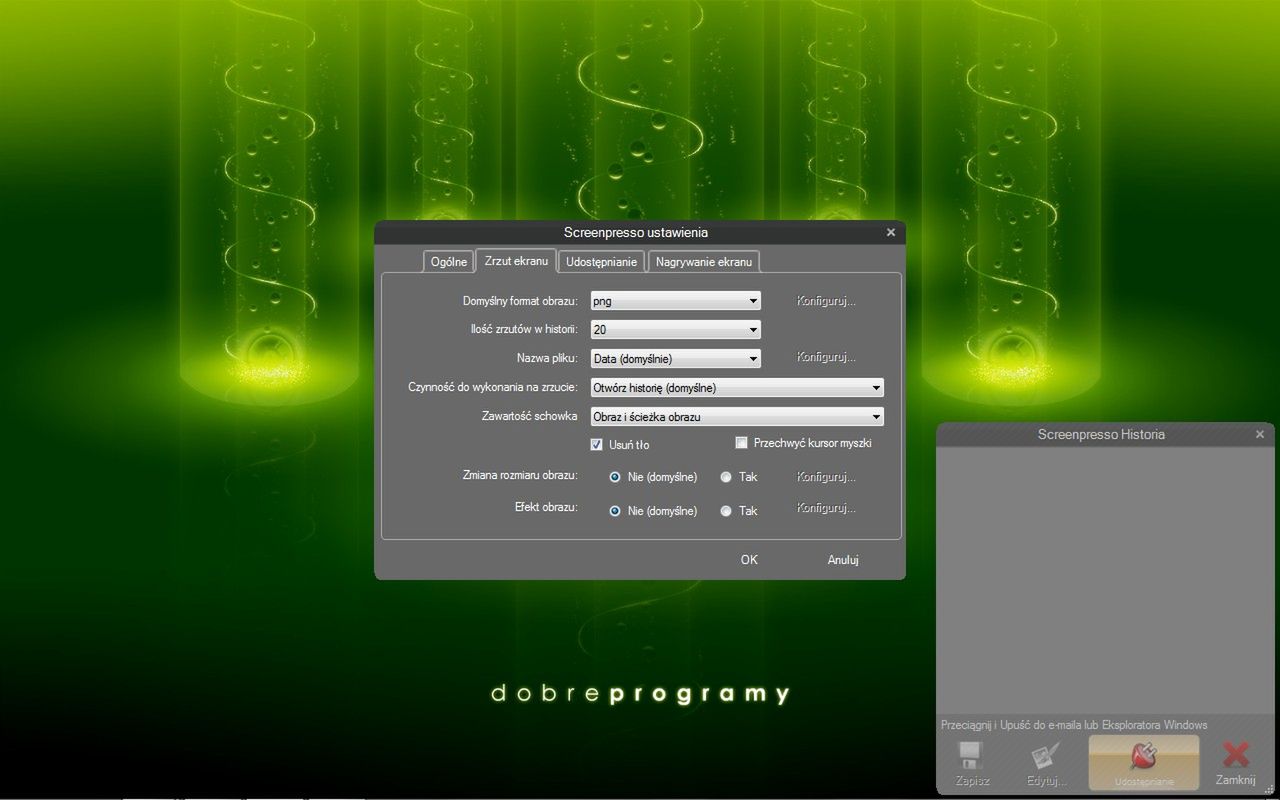1280x800 pixels.
Task: Click the Edytuj edit icon in Historia
Action: click(1046, 764)
